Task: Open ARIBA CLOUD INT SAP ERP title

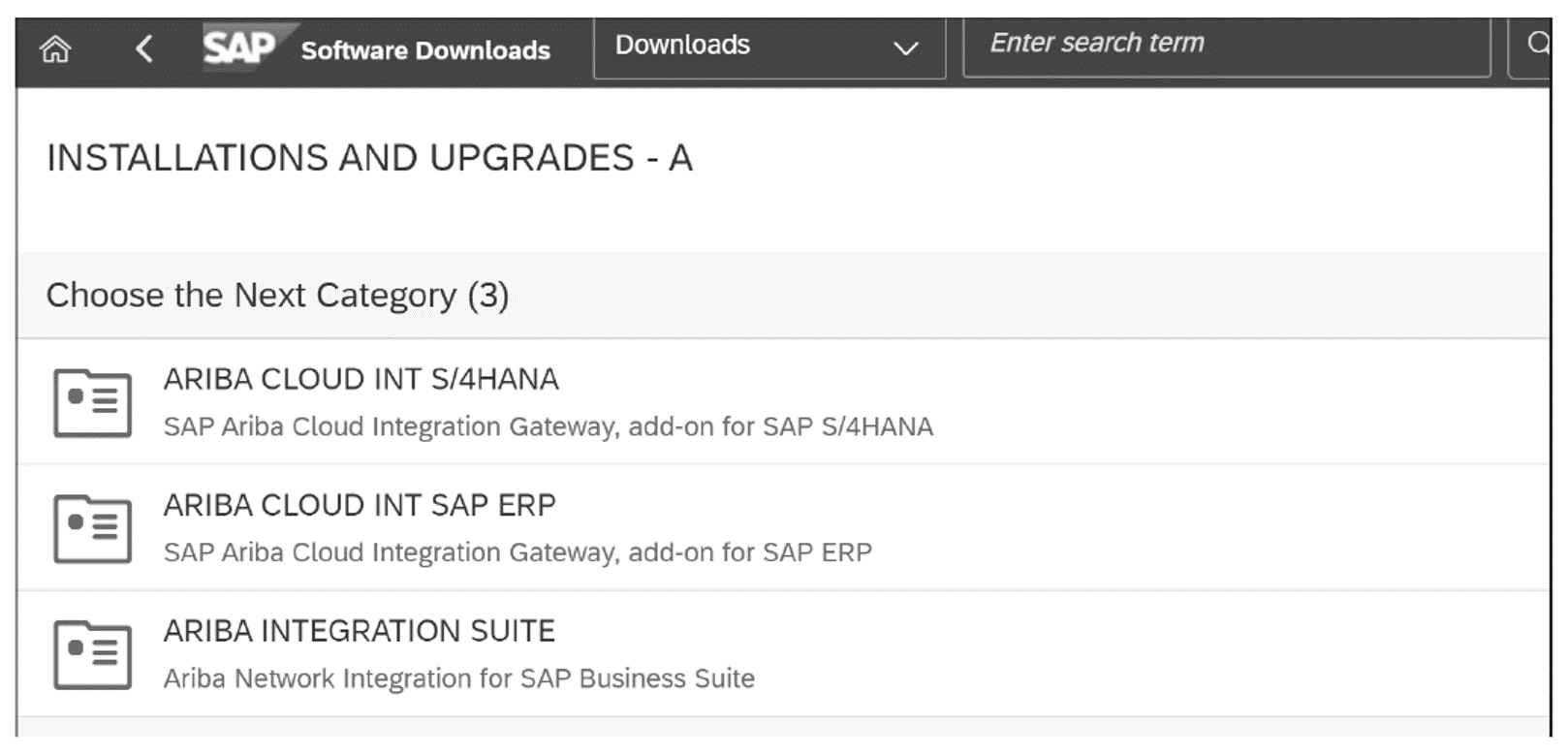Action: [x=359, y=505]
